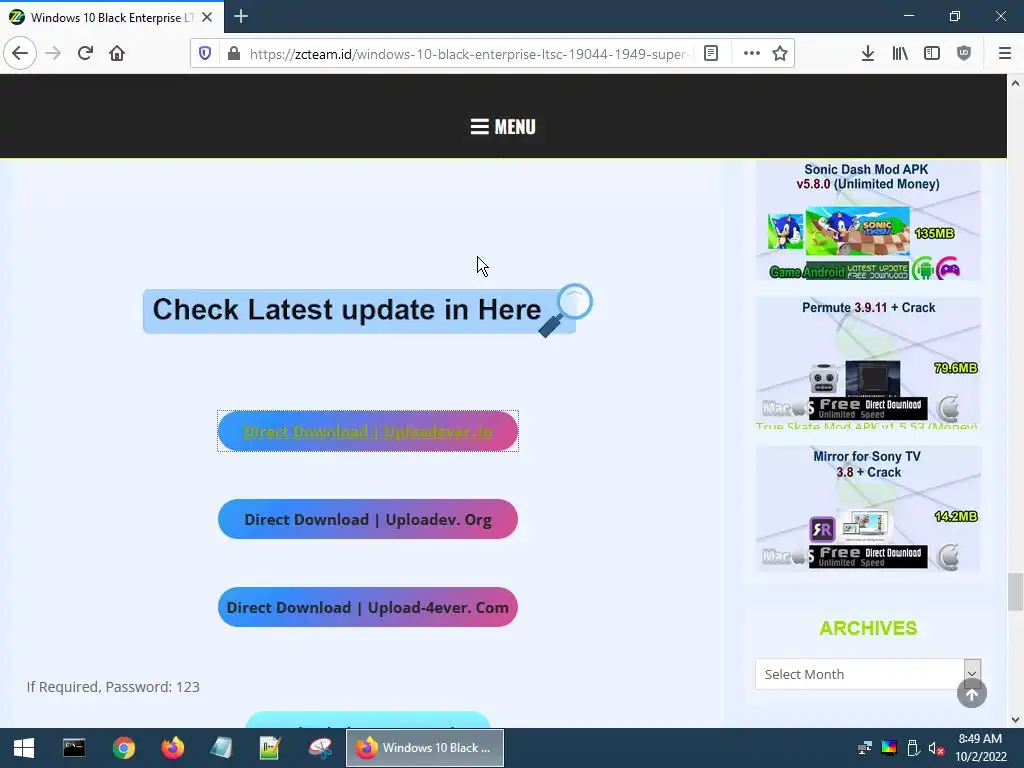Launch pinned Firefox taskbar icon

coord(173,748)
